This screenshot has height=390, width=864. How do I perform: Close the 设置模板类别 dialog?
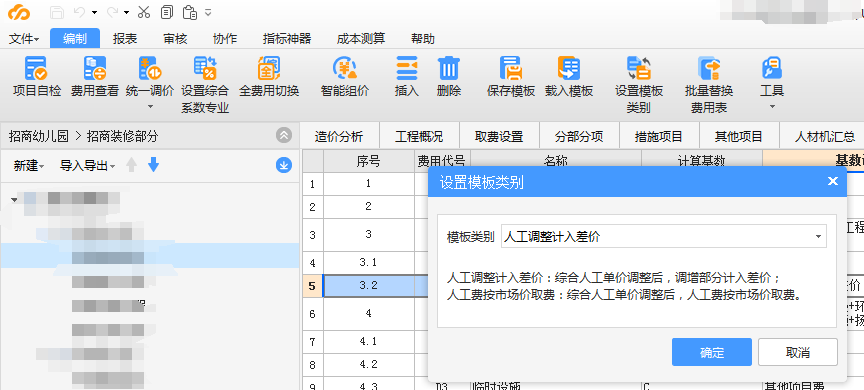(833, 181)
